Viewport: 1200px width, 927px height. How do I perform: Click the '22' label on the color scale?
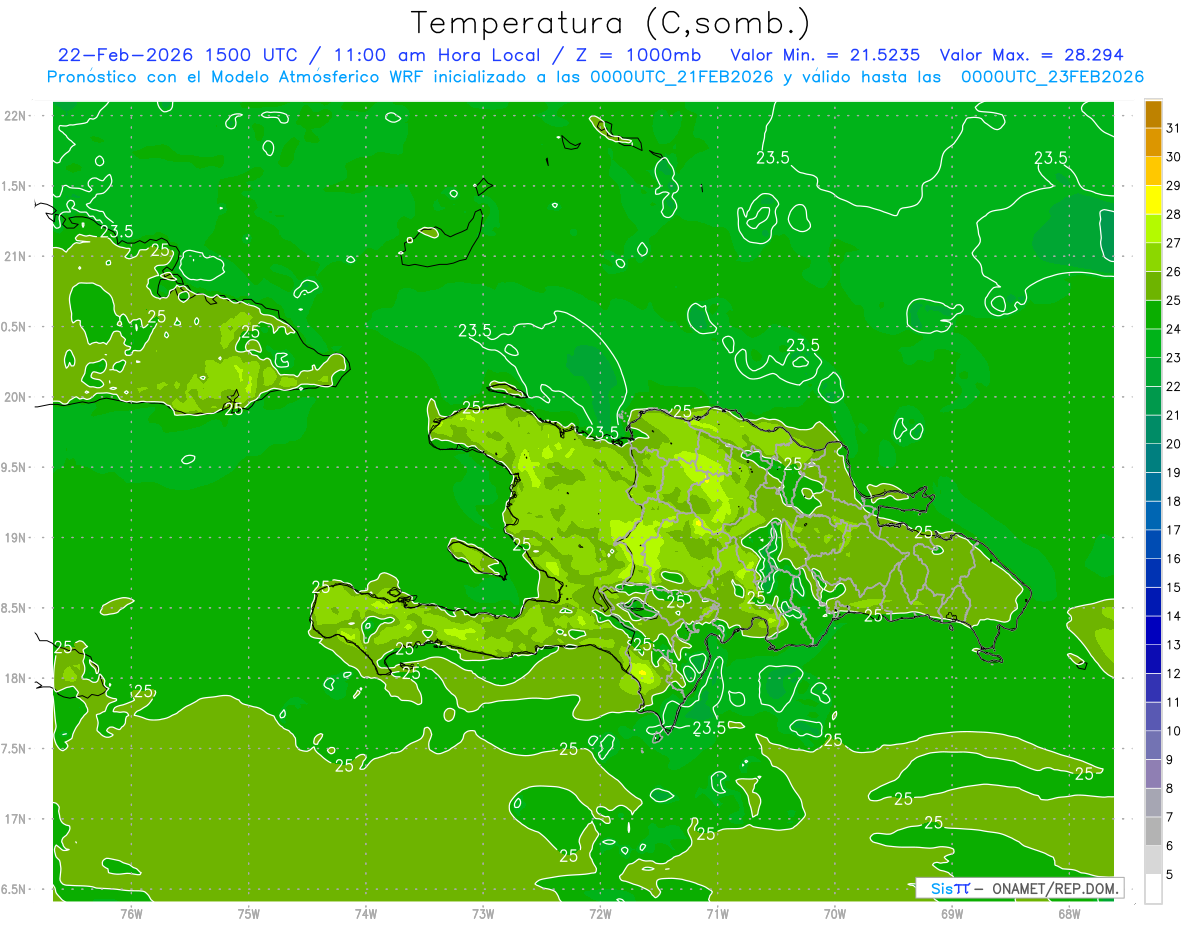(x=1174, y=386)
